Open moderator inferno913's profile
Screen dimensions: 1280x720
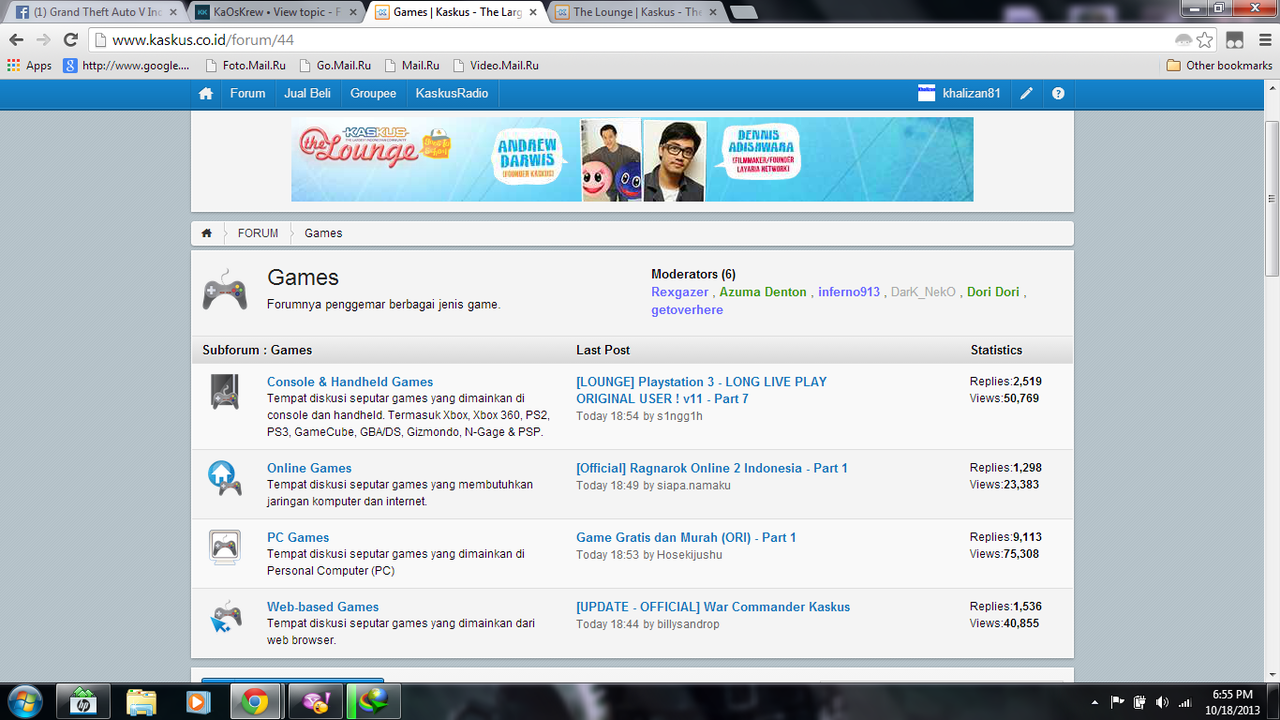tap(849, 292)
